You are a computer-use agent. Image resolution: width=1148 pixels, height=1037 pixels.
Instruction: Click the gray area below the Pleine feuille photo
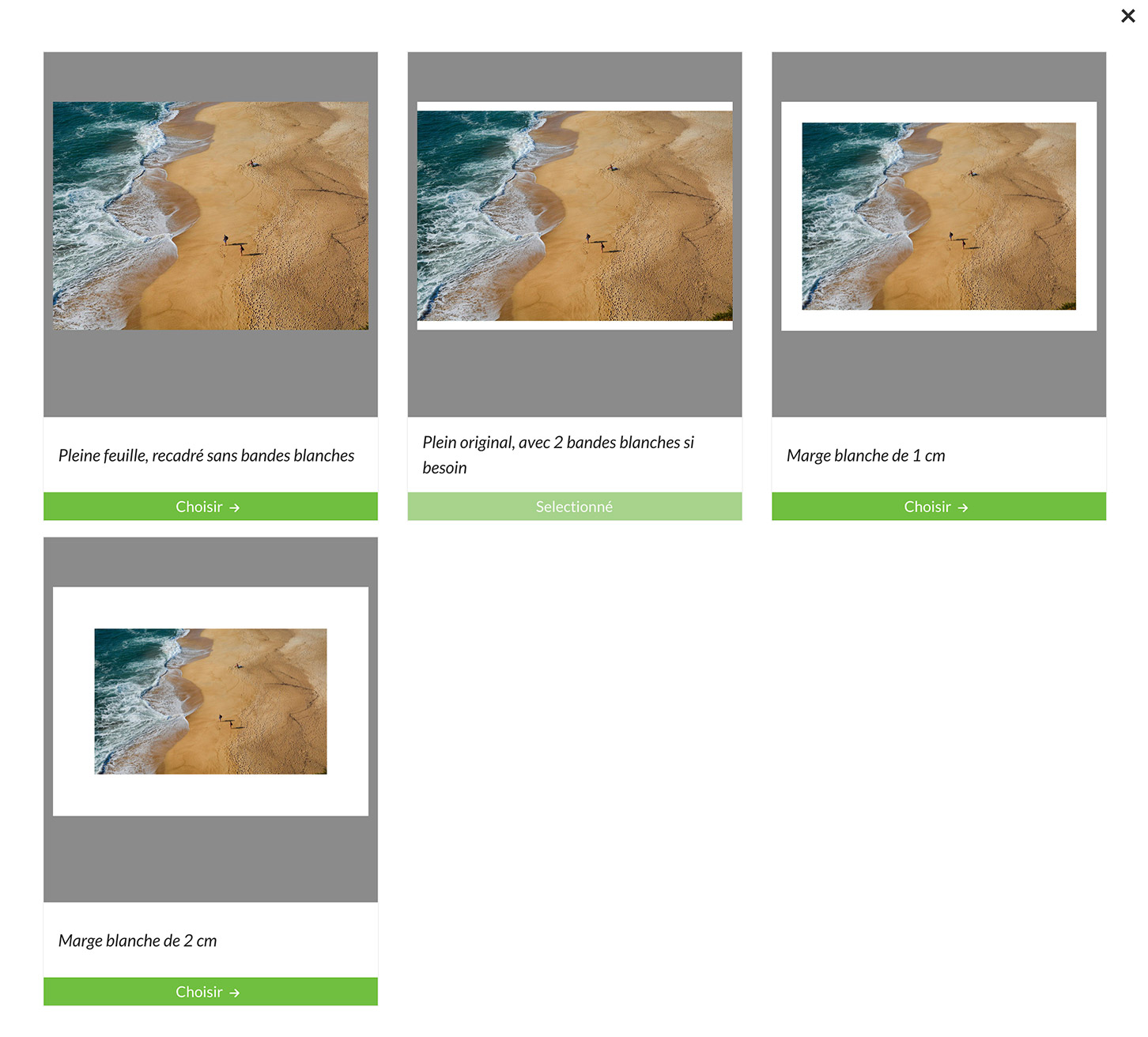click(210, 373)
